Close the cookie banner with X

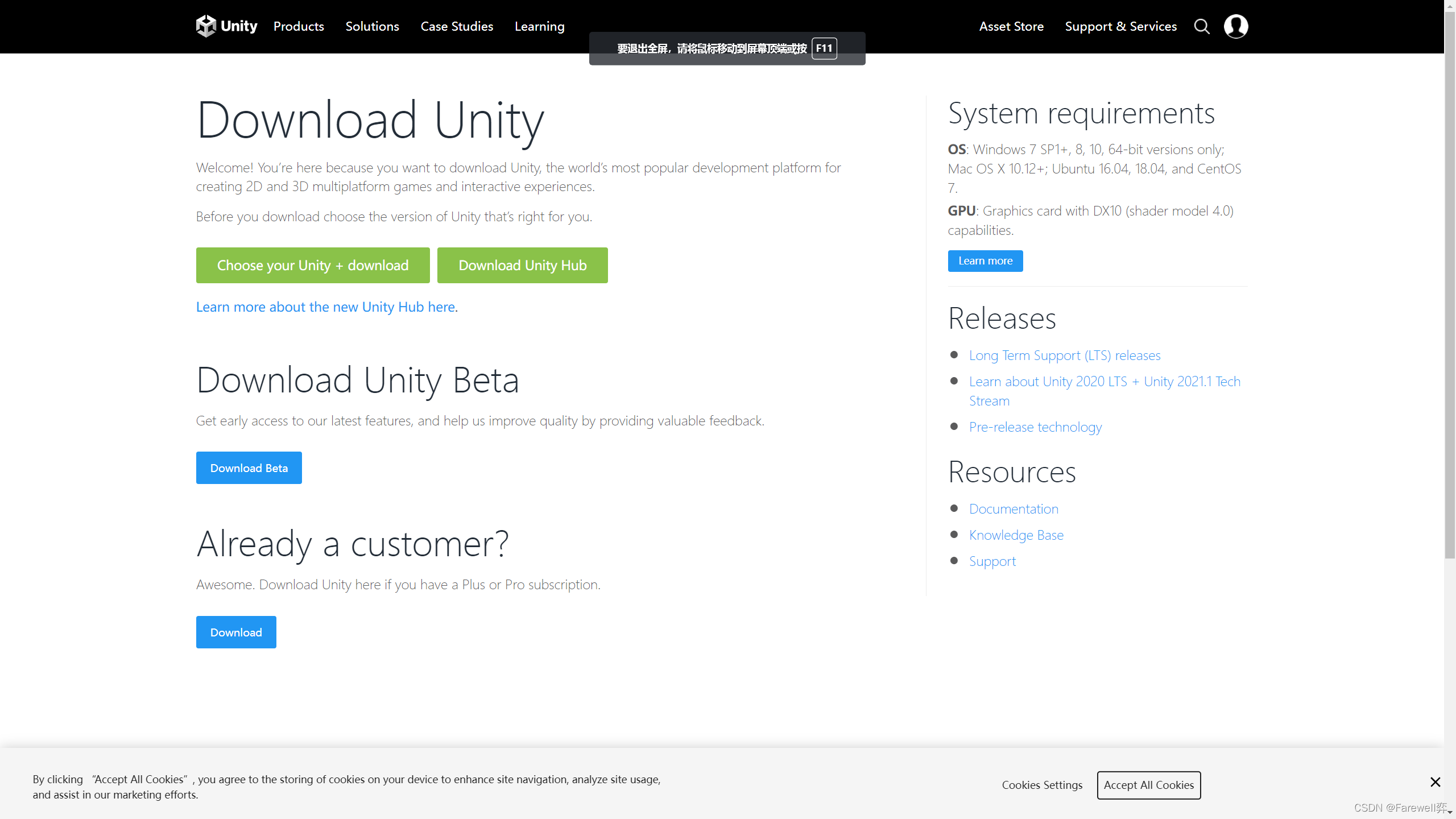coord(1435,782)
